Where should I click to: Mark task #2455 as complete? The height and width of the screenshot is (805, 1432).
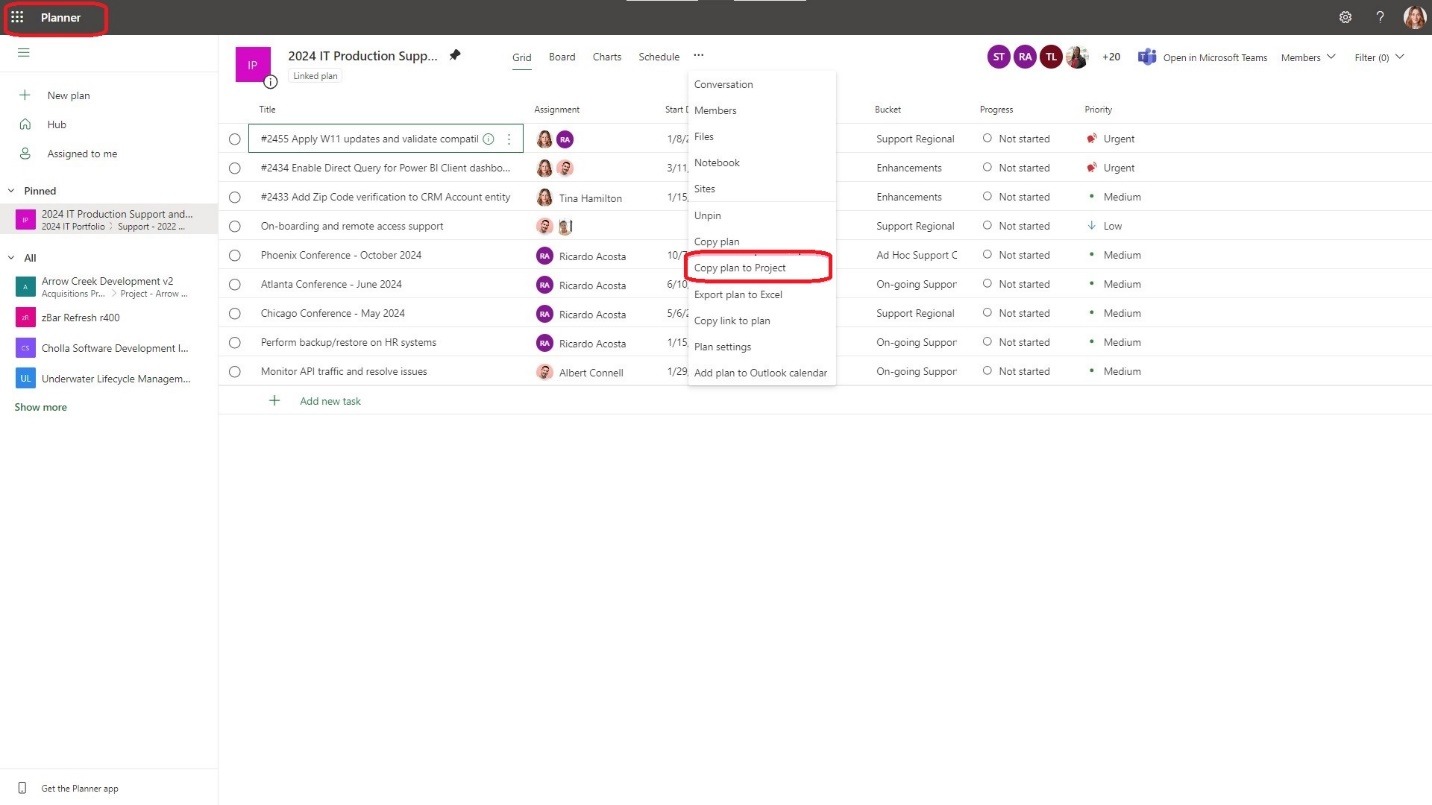coord(235,139)
